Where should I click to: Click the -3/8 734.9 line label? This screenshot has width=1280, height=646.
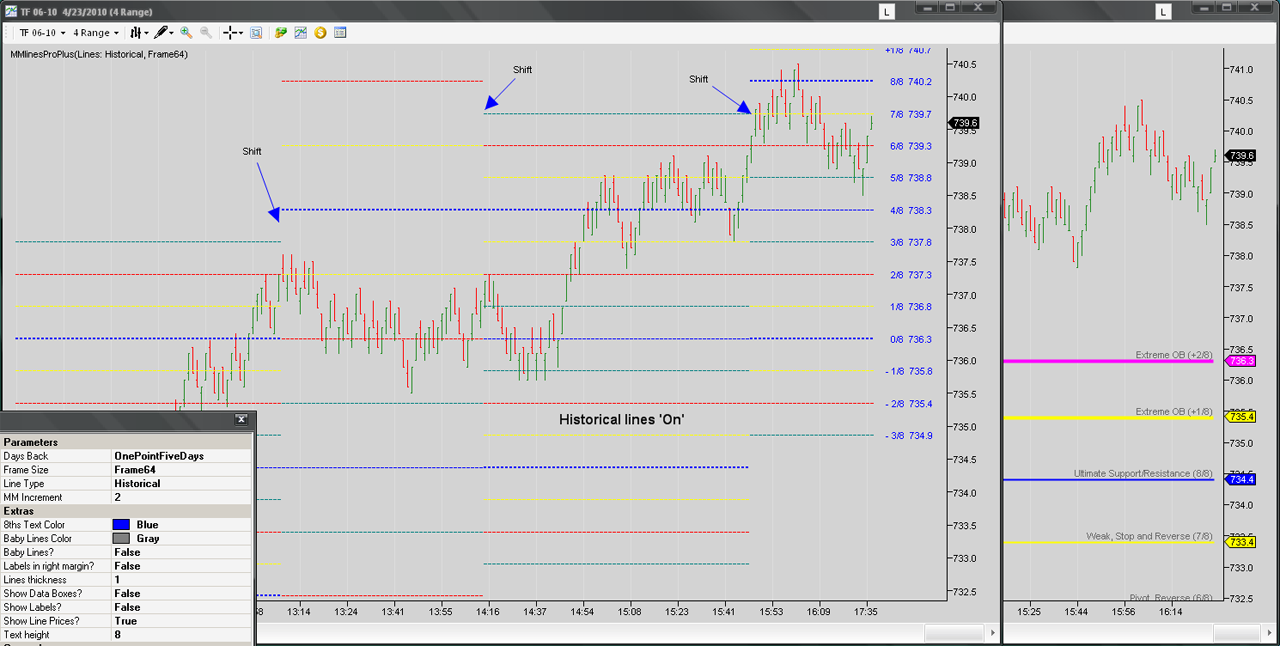point(909,436)
